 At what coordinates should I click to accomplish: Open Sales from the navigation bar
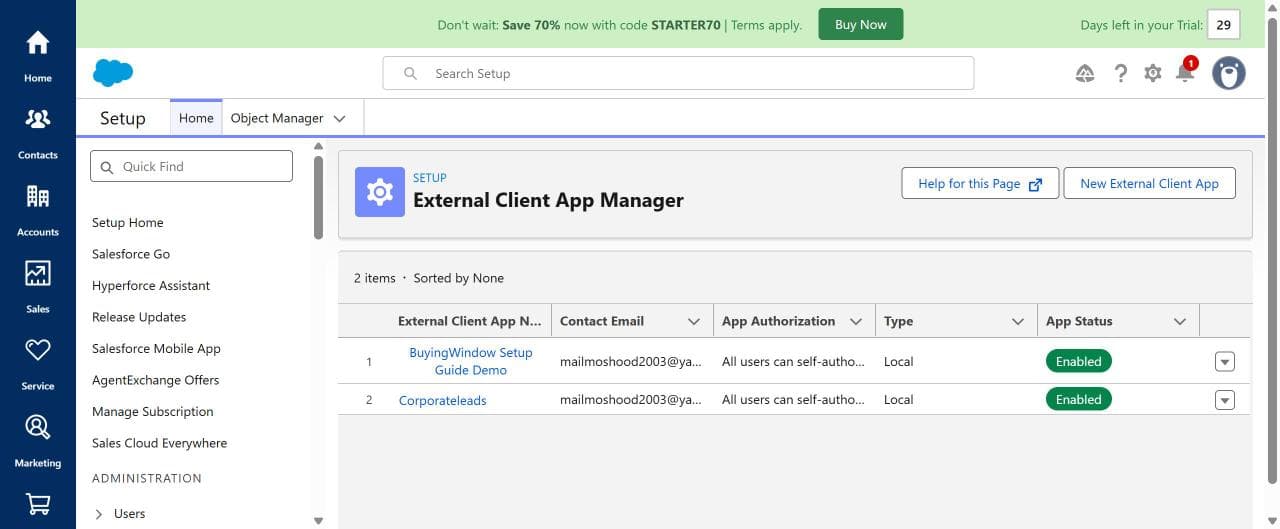pyautogui.click(x=38, y=287)
